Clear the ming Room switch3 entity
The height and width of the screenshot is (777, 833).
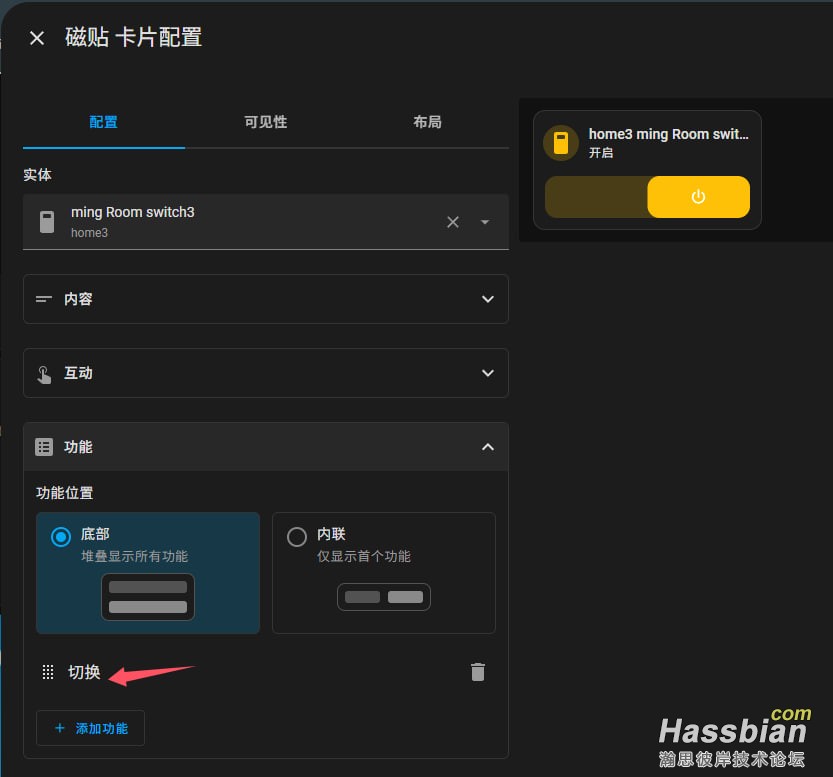point(453,222)
